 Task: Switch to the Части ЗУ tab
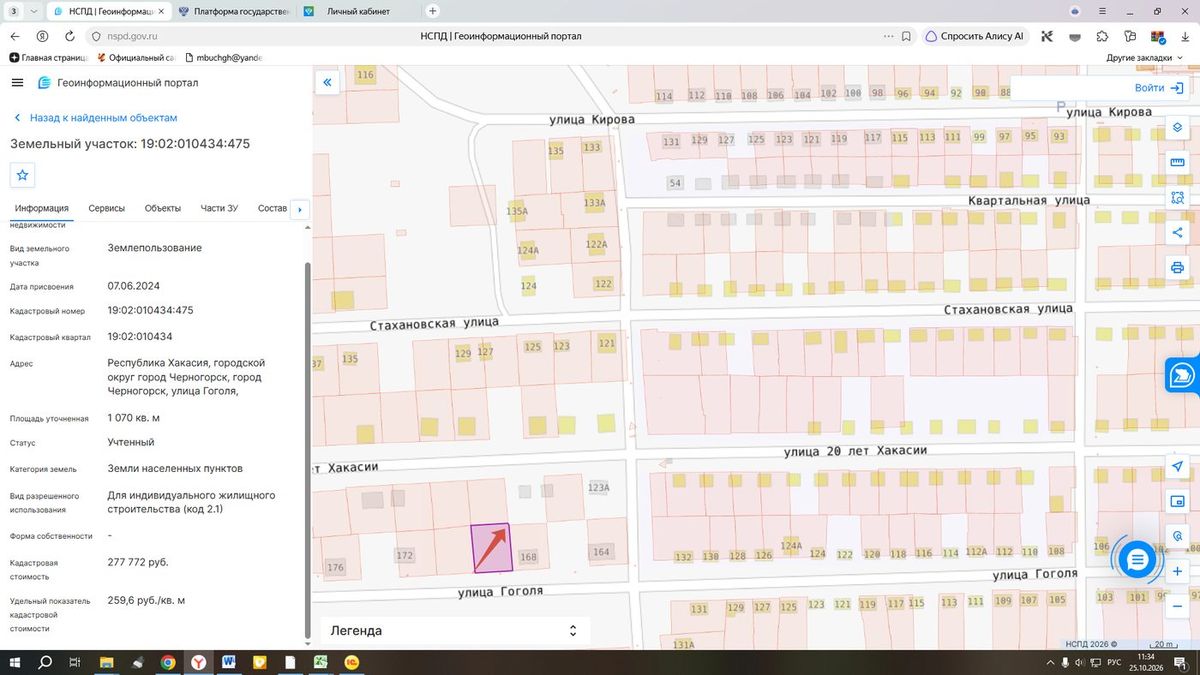[x=219, y=208]
